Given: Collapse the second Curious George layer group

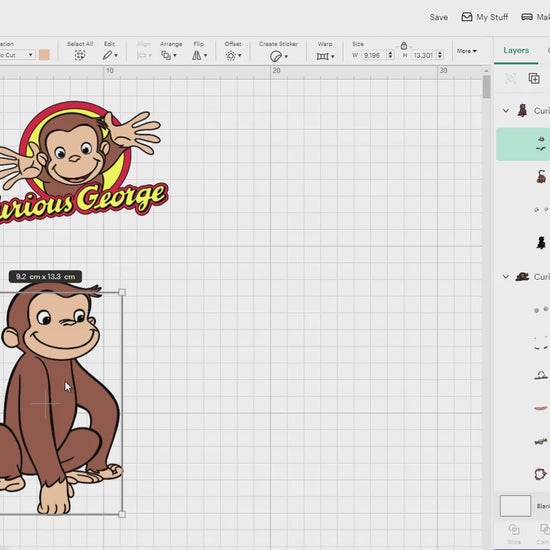Looking at the screenshot, I should (505, 277).
